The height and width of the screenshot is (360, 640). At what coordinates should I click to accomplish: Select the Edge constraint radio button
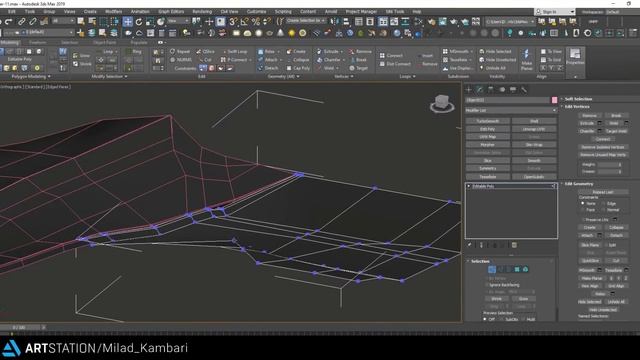603,203
